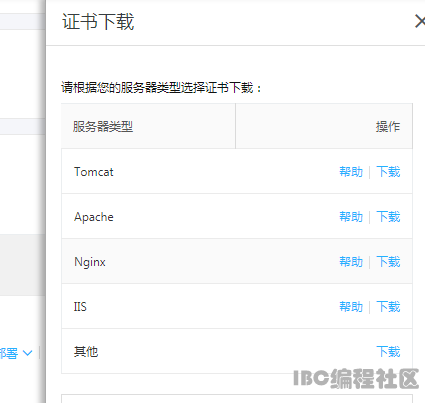425x403 pixels.
Task: Select the Nginx row label
Action: click(90, 262)
